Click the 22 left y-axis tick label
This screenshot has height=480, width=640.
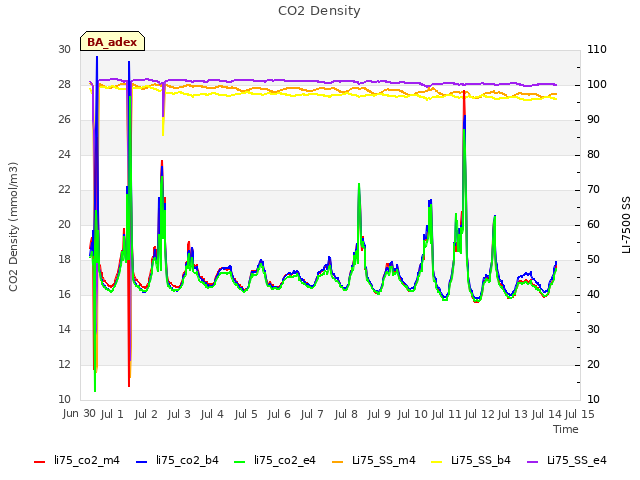click(64, 190)
